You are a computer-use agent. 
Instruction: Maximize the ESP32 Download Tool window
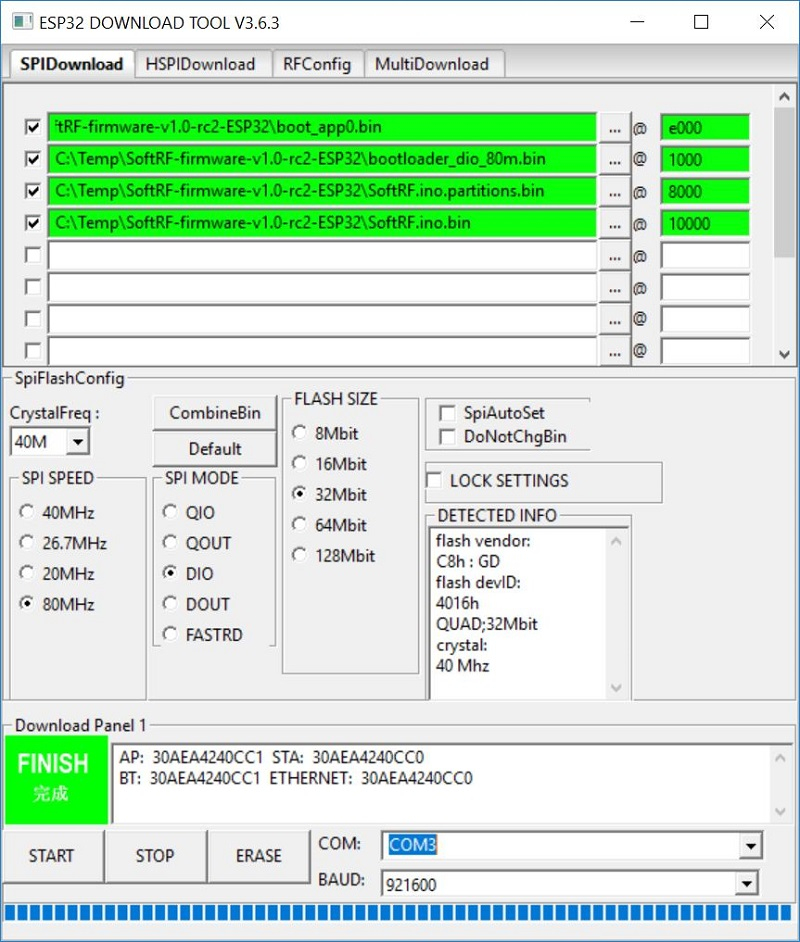point(701,22)
